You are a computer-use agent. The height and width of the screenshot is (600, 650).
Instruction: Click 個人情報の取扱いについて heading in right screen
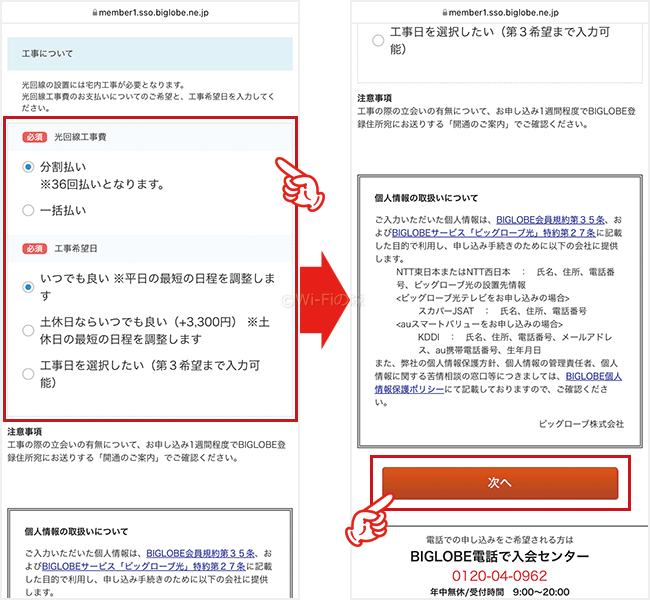coord(426,198)
